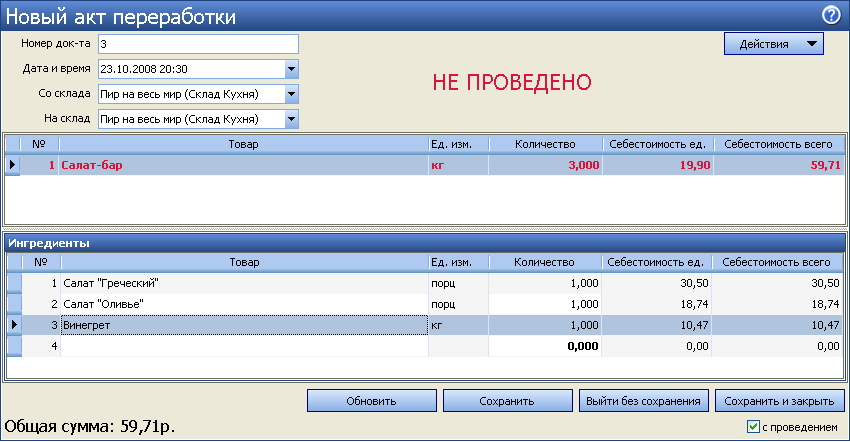
Task: Click unit cost 19,90 cell
Action: tap(658, 165)
